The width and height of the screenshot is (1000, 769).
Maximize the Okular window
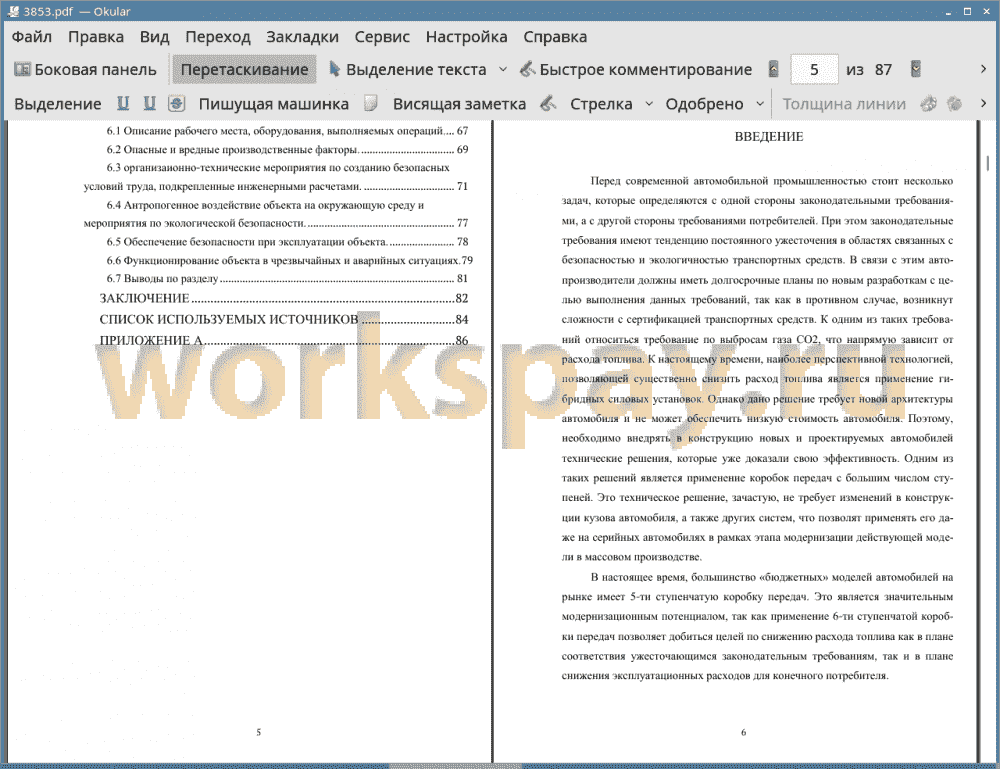point(967,11)
